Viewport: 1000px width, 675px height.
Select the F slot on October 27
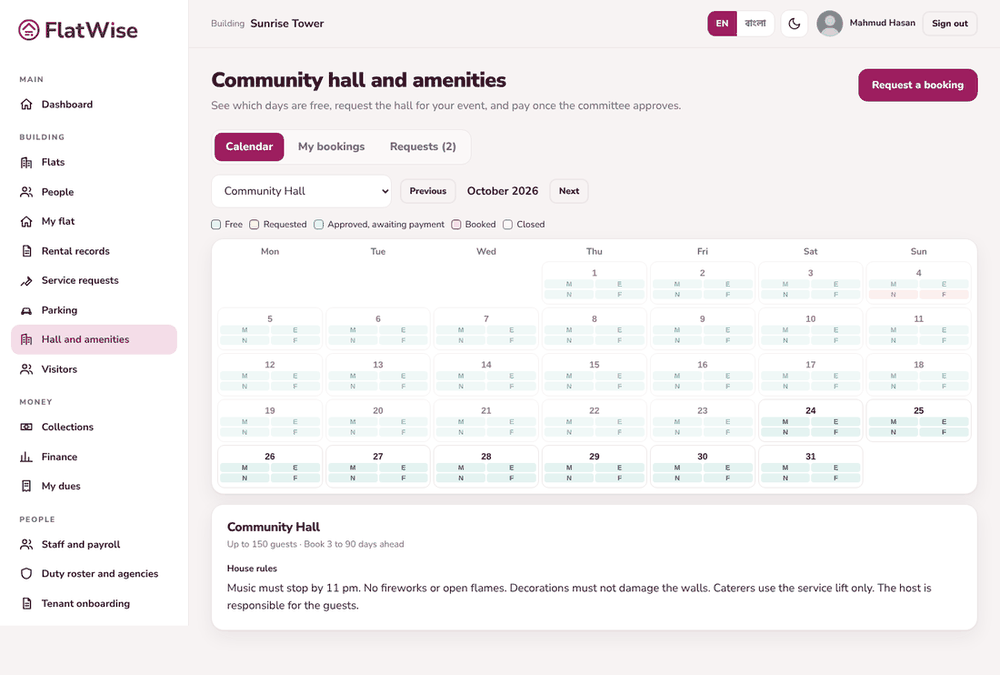point(403,478)
